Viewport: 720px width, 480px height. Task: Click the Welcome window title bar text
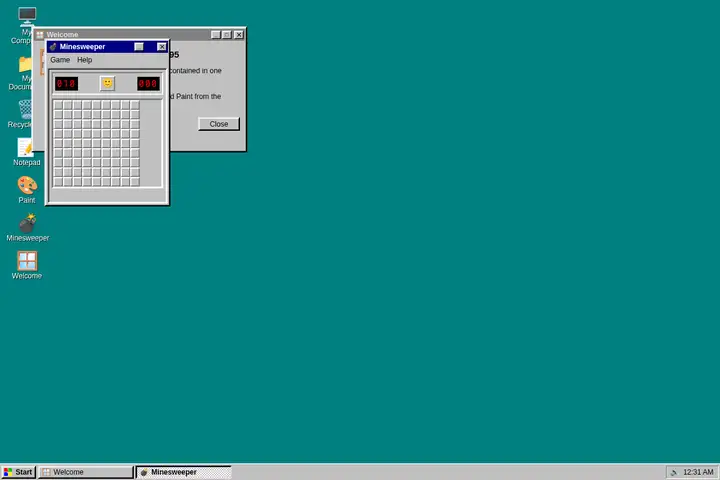[62, 34]
